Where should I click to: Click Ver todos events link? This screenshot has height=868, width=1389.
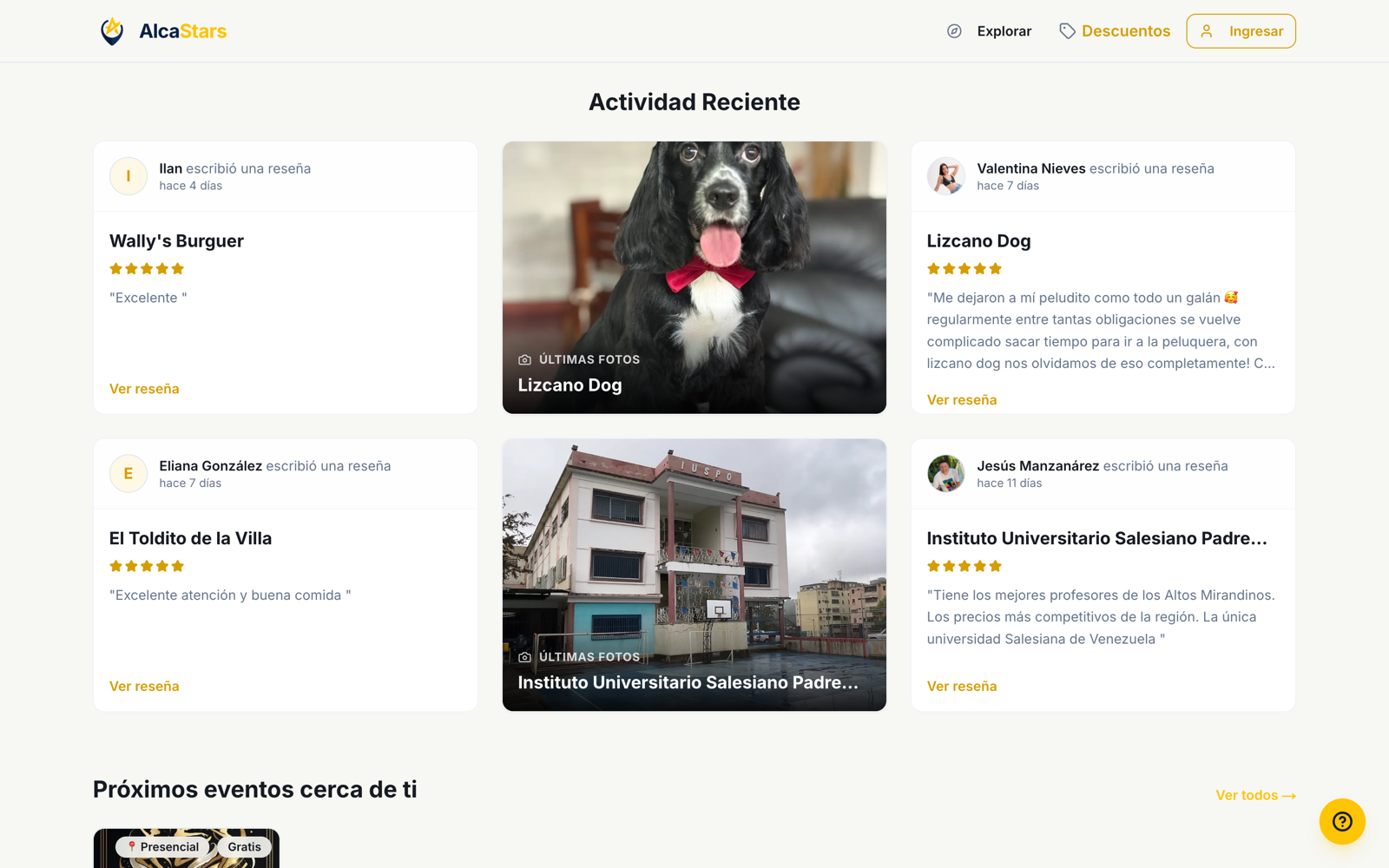coord(1255,795)
